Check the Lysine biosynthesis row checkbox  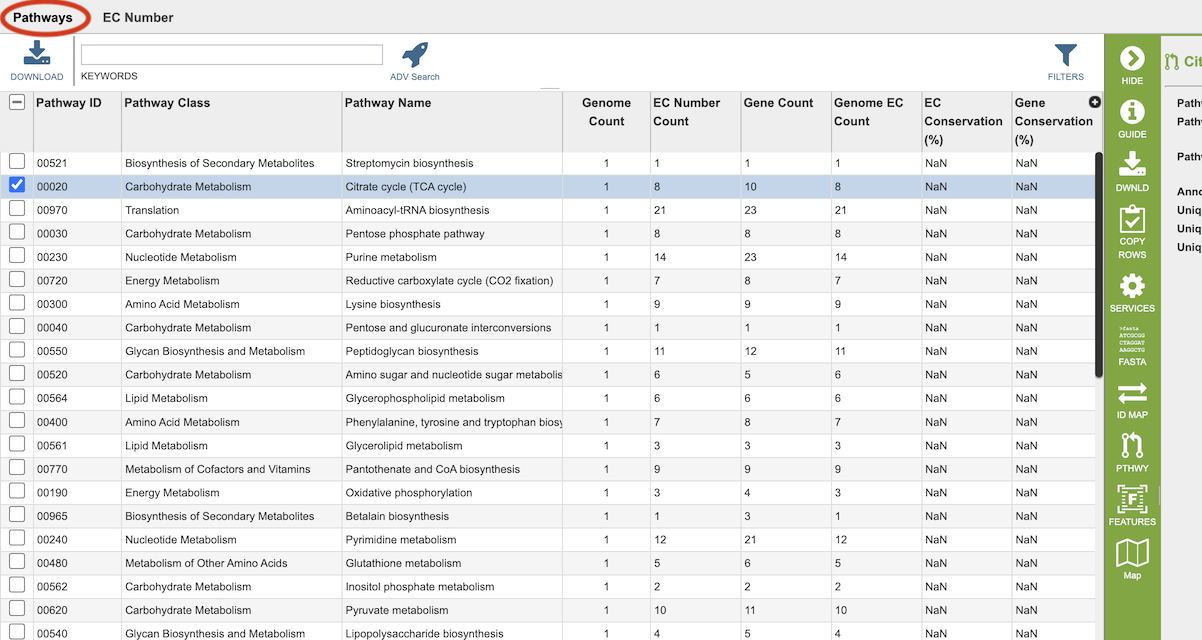17,302
